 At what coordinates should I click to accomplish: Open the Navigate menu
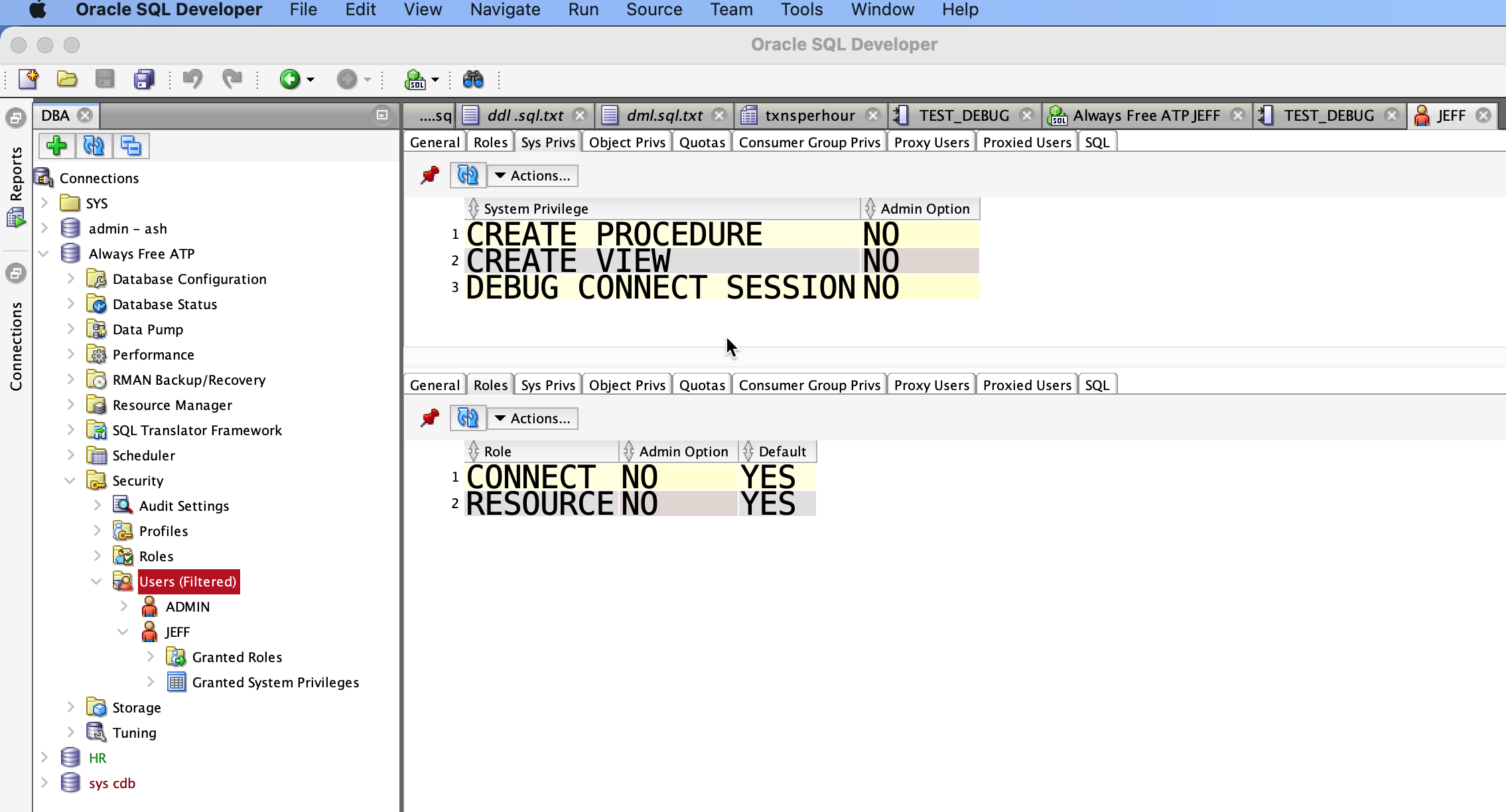(505, 10)
